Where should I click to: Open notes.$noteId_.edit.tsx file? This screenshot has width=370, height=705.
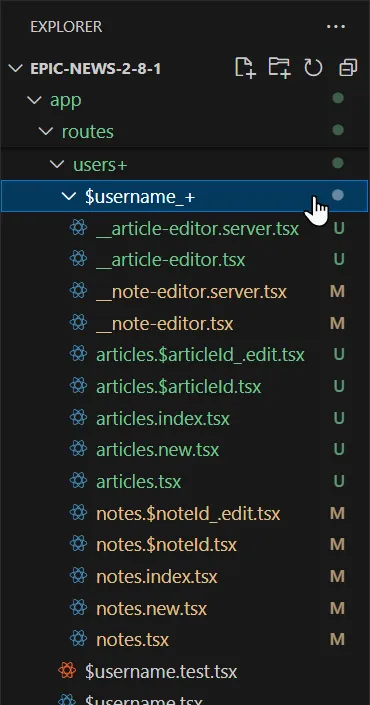pyautogui.click(x=188, y=513)
